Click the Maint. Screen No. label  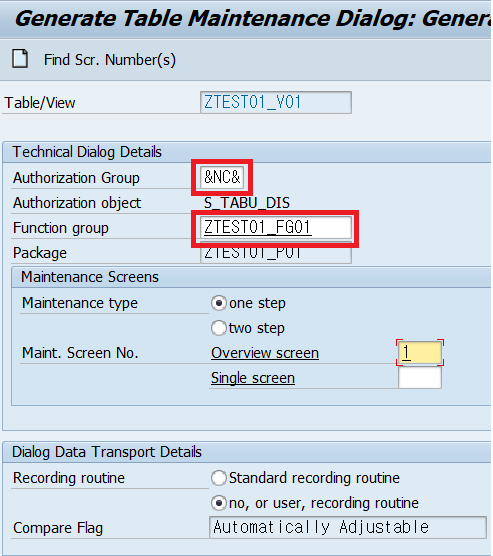(80, 353)
